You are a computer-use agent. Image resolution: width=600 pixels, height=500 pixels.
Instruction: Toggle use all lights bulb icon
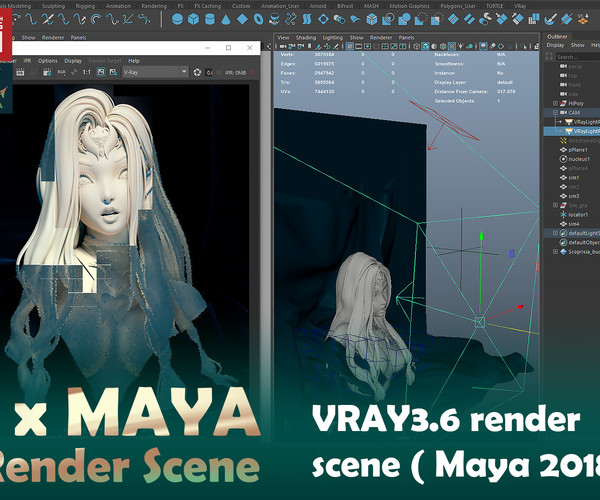(x=460, y=46)
